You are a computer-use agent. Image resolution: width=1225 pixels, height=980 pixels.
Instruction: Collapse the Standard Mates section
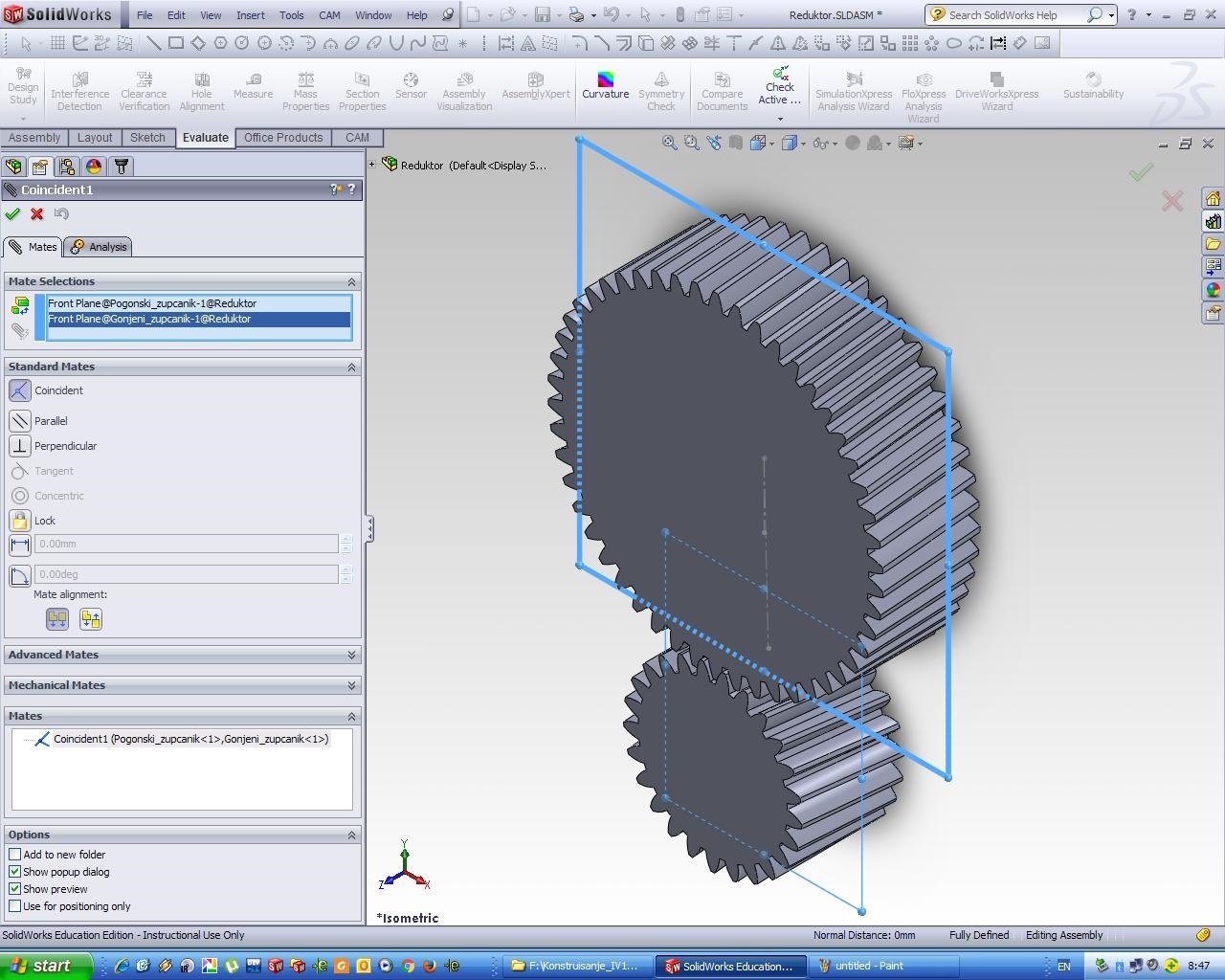pos(351,367)
